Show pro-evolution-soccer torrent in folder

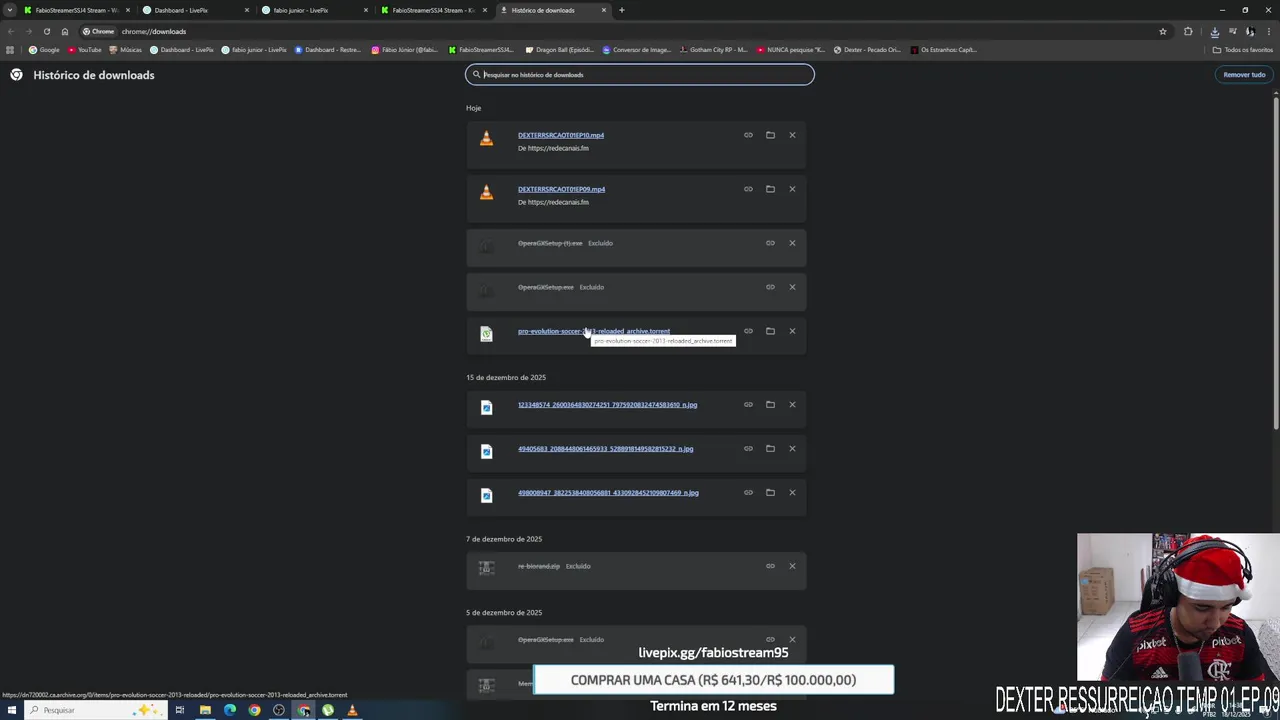click(x=770, y=331)
